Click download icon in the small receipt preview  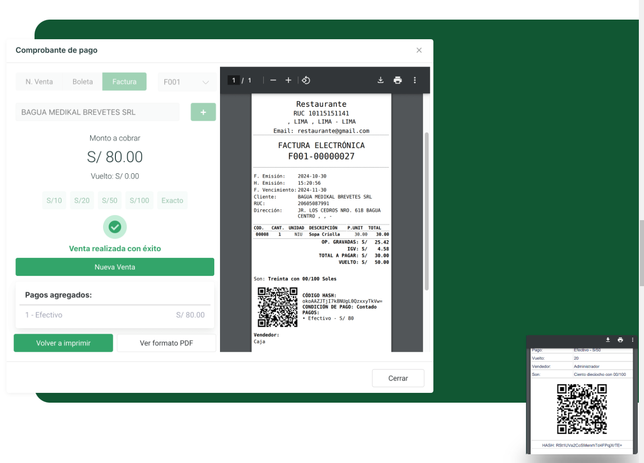pos(608,340)
